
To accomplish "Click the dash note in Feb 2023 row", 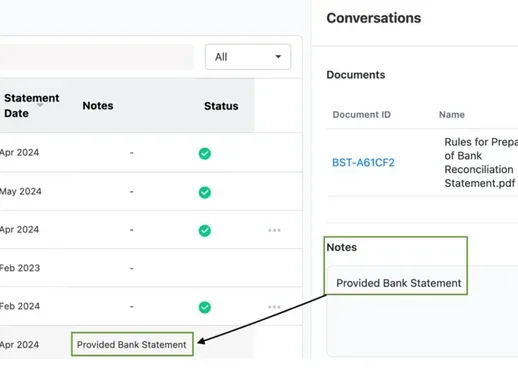I will [x=132, y=268].
